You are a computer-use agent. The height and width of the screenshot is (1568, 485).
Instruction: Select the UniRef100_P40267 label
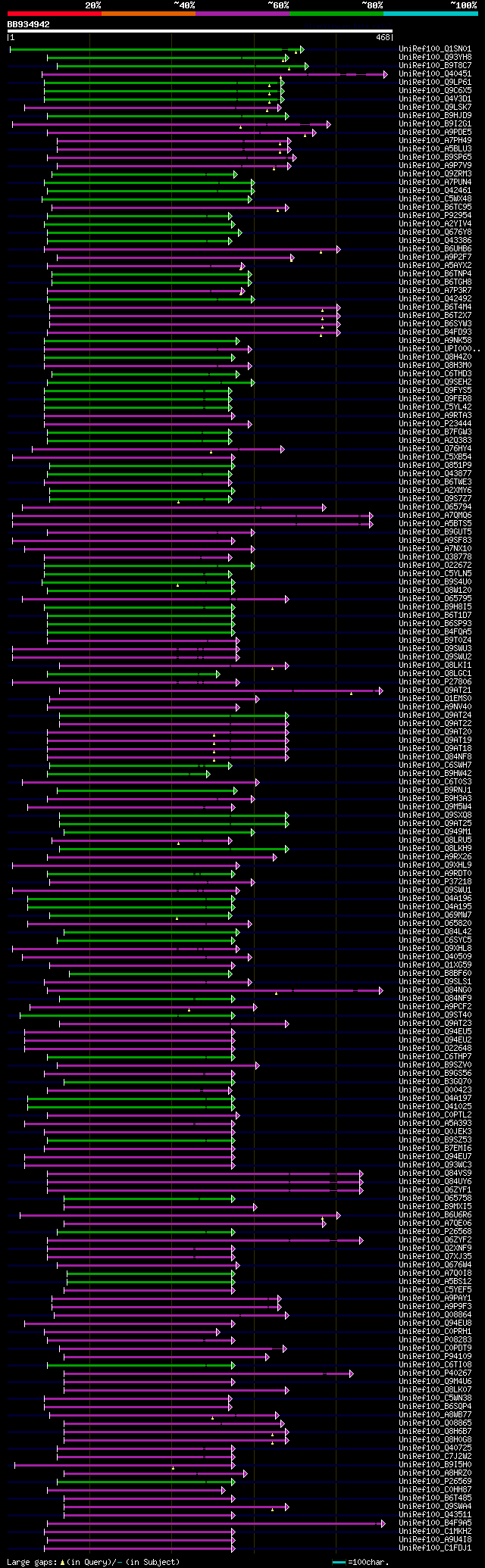point(435,1373)
